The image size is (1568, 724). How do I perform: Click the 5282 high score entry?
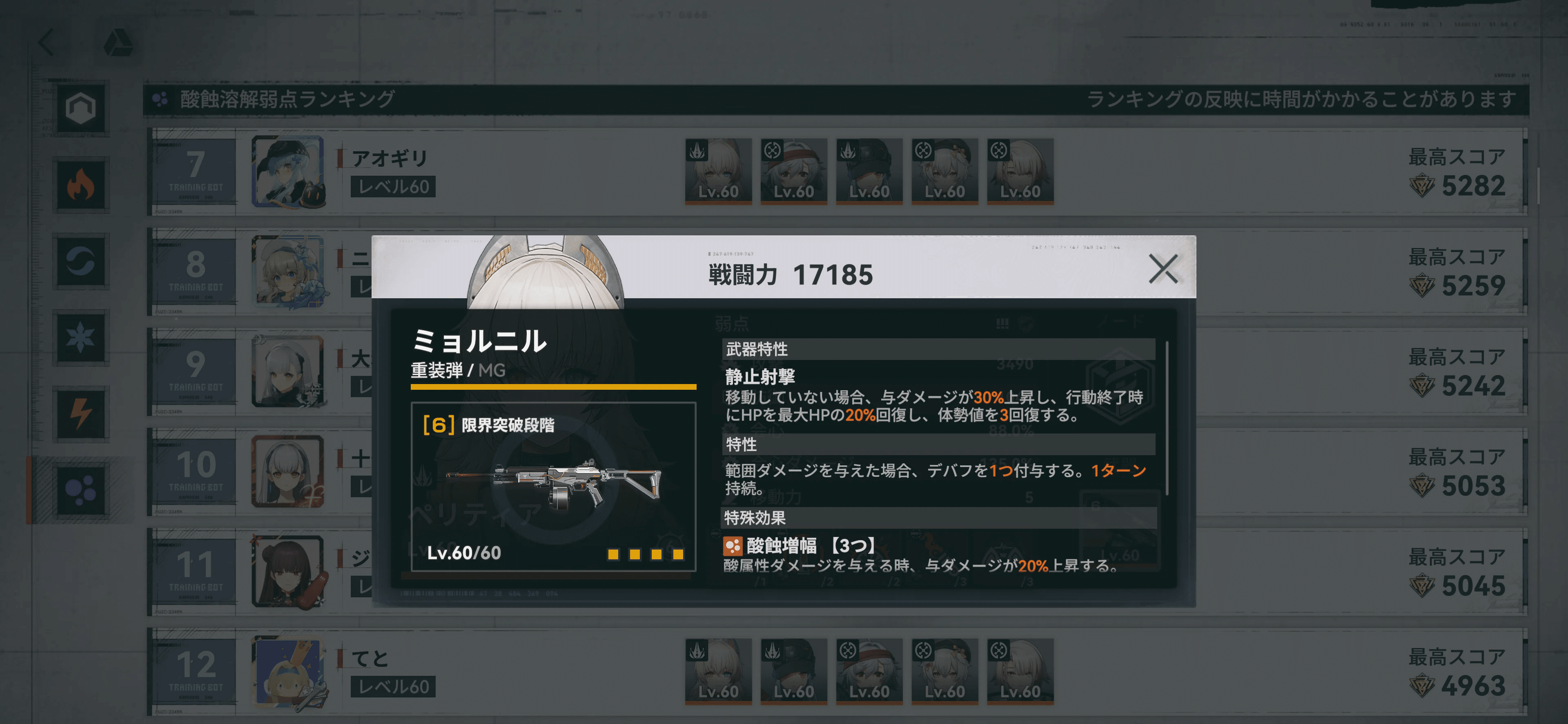1457,172
